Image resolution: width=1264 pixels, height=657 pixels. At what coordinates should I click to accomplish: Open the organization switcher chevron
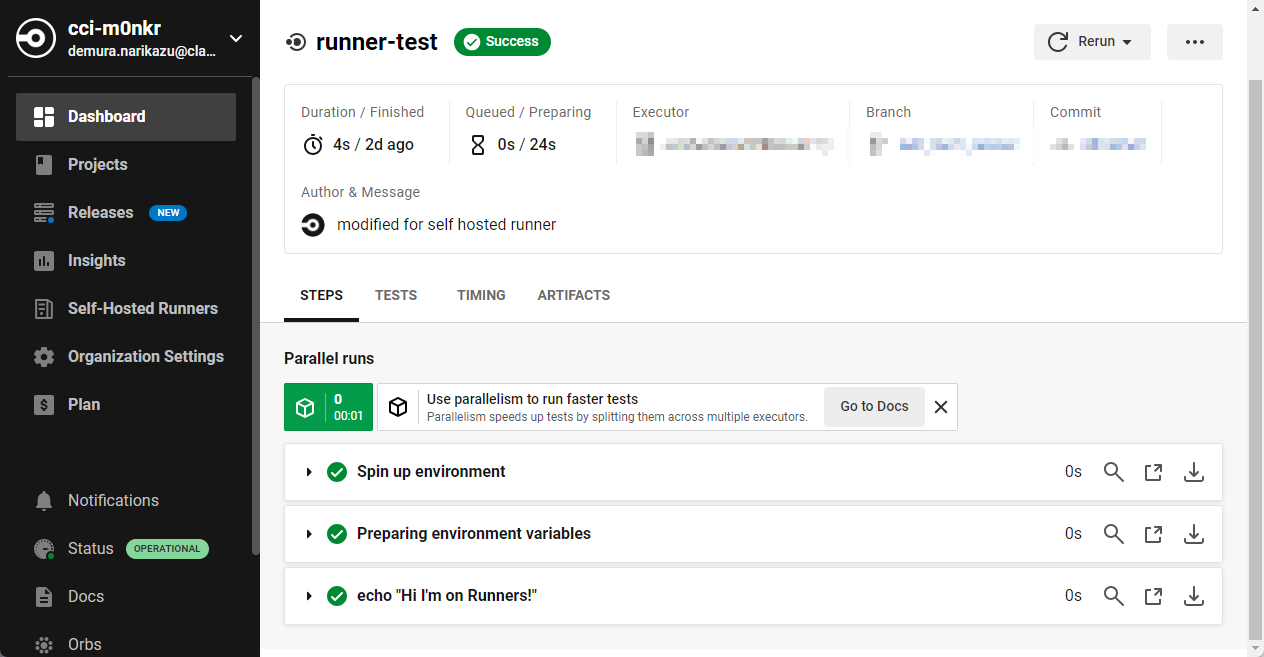coord(235,38)
